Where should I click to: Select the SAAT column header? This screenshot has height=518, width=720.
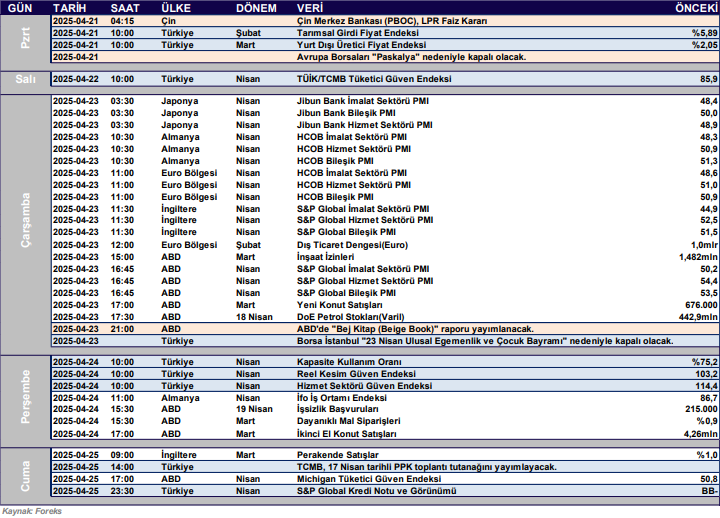(124, 7)
